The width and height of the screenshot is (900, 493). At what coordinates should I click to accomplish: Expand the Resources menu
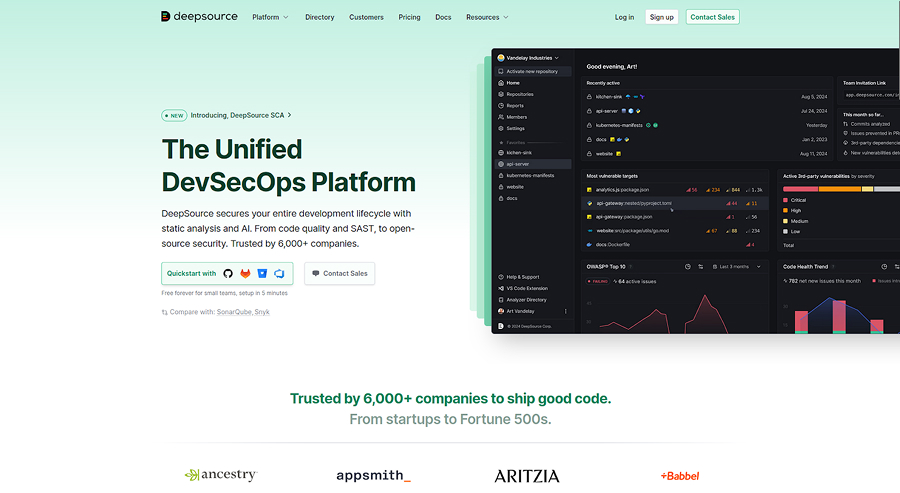[487, 17]
